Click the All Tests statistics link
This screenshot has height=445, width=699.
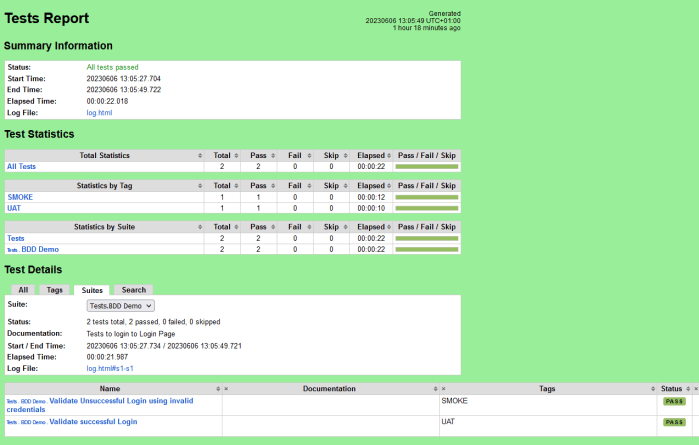tap(21, 166)
